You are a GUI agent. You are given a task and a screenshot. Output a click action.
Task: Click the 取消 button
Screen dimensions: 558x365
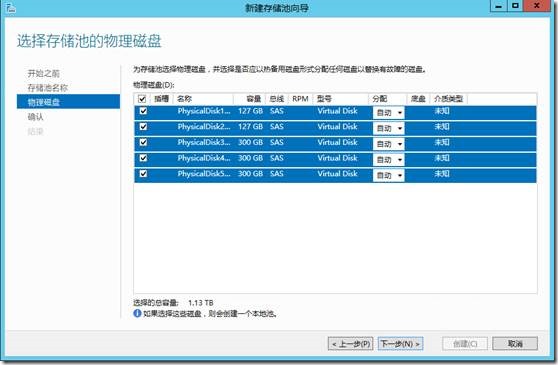[515, 344]
